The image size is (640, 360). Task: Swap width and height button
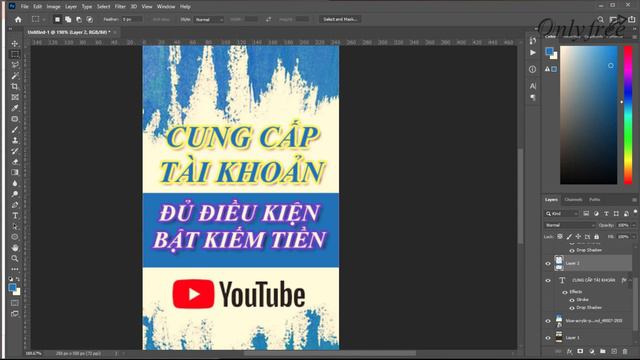tap(268, 19)
